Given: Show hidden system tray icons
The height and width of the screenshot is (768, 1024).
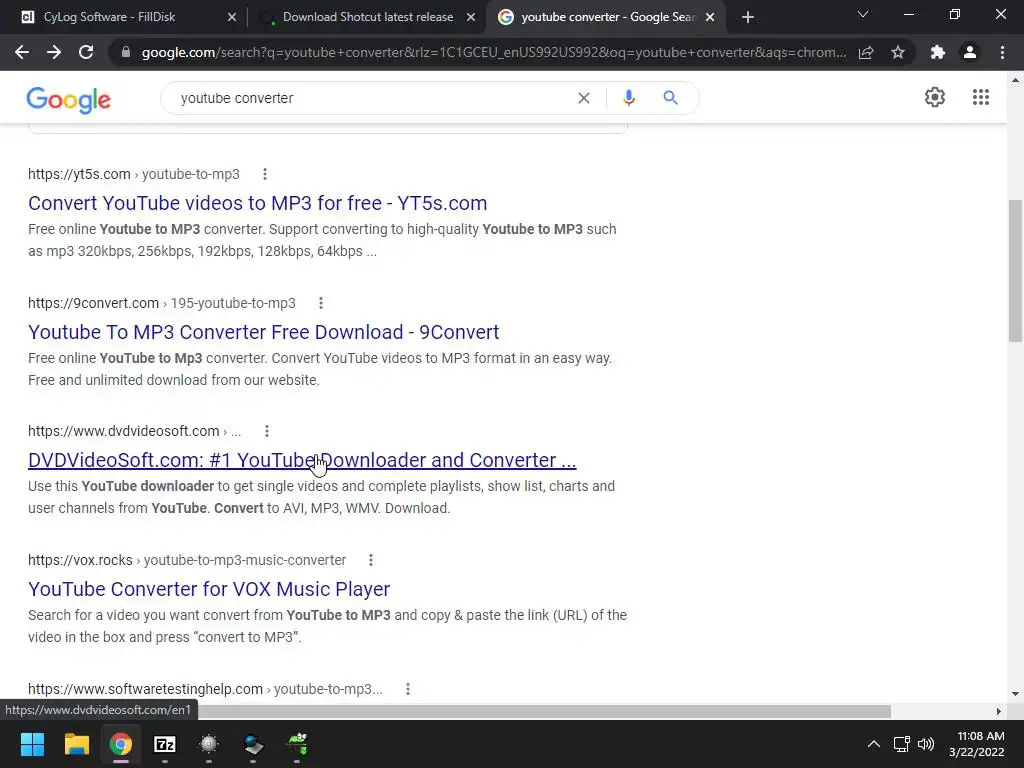Looking at the screenshot, I should click(874, 744).
